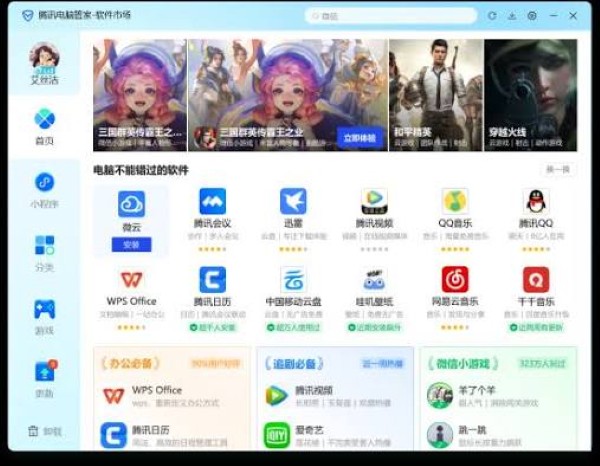Image resolution: width=600 pixels, height=466 pixels.
Task: Open 腾讯日历 icon in 办公必备 card
Action: coord(114,435)
